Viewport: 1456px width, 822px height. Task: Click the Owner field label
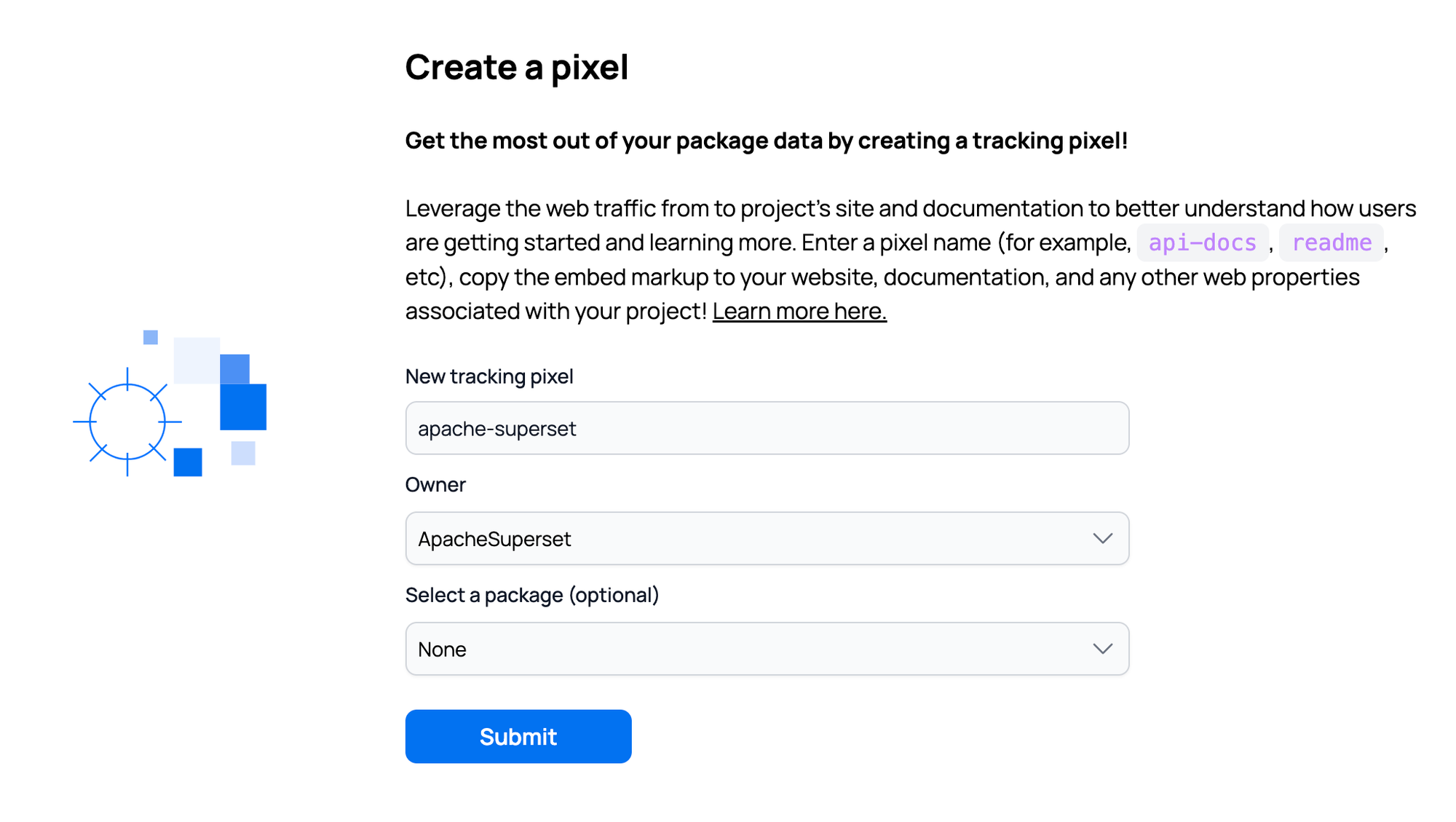(435, 484)
